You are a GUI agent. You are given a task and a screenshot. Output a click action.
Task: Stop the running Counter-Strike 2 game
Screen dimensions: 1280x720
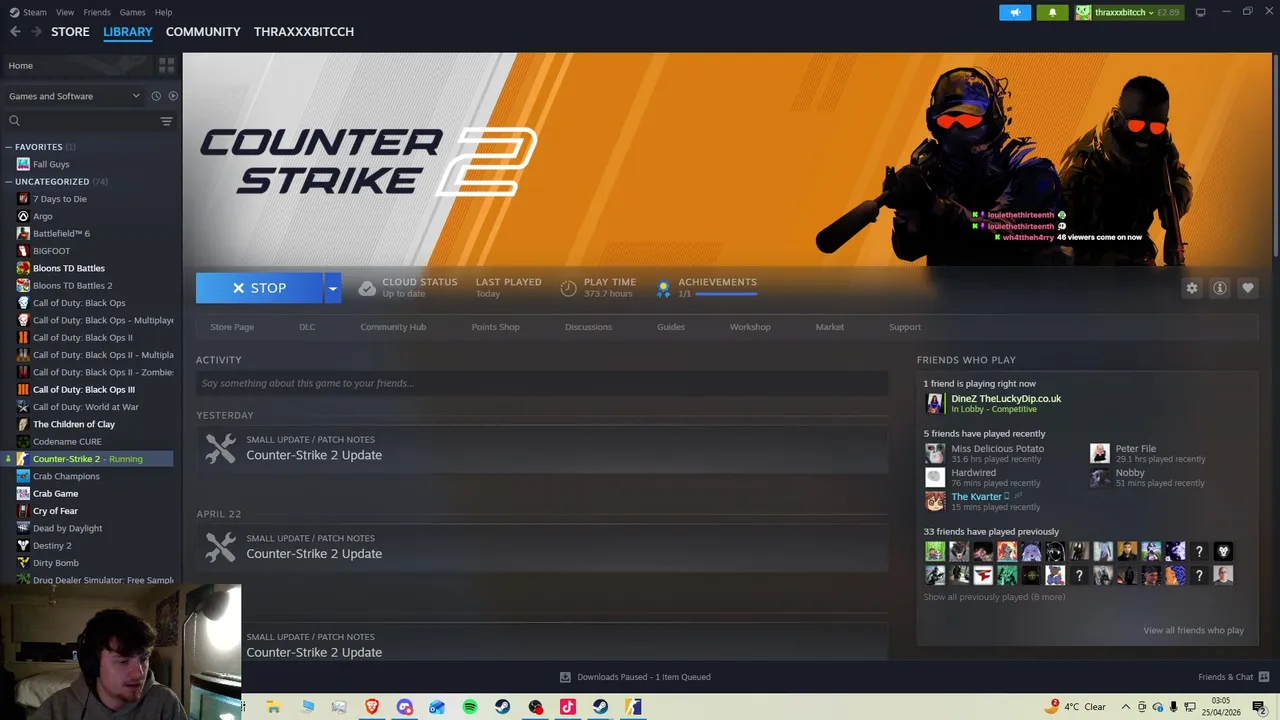[259, 288]
